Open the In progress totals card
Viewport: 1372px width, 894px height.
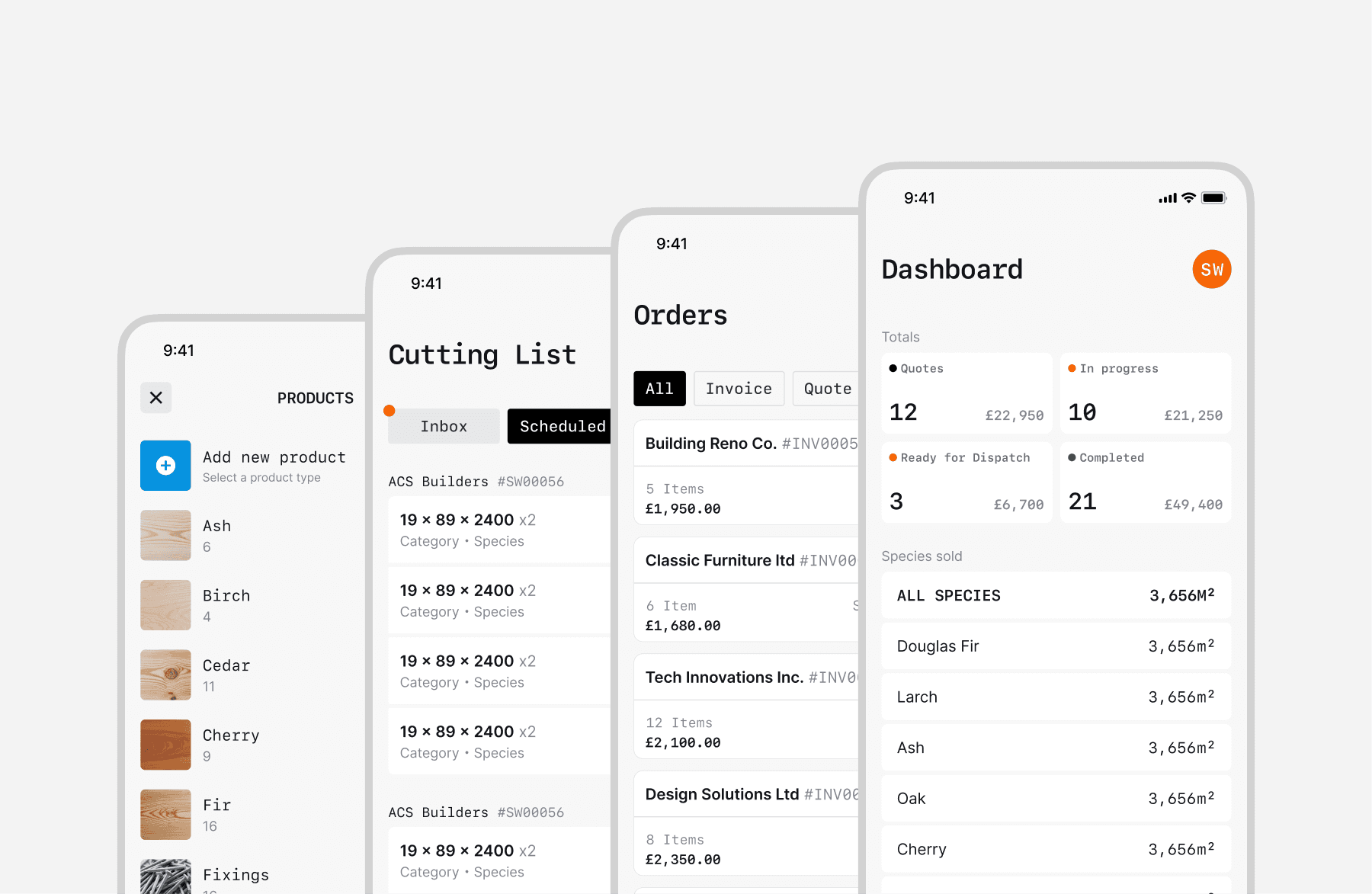(1146, 393)
